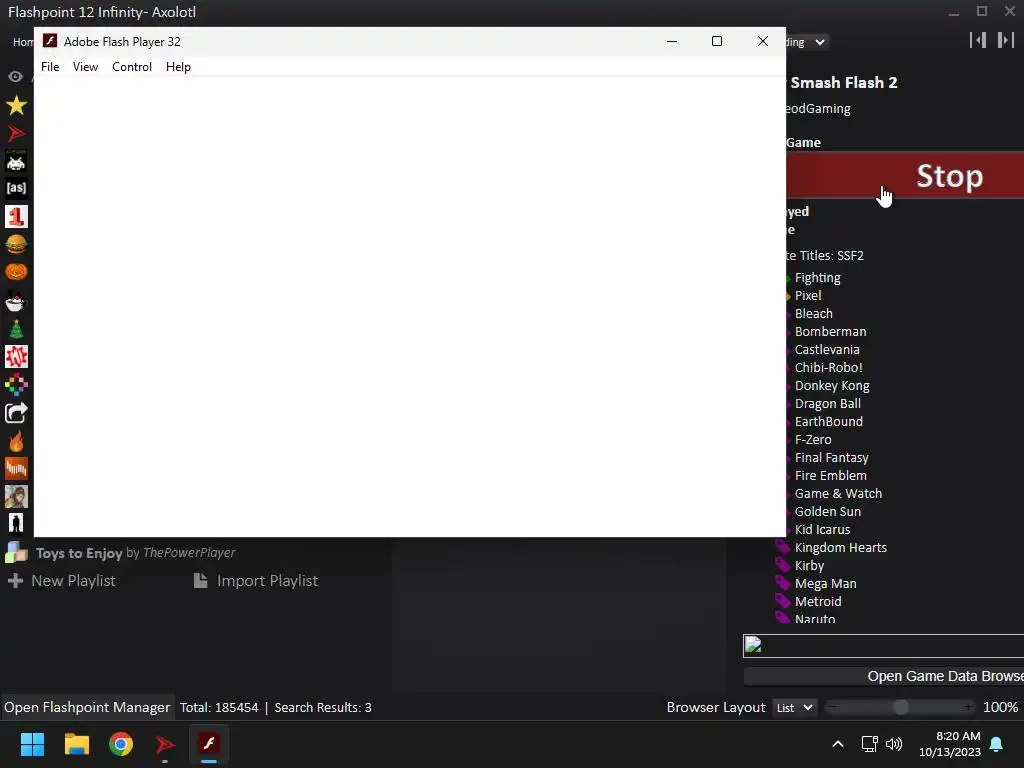Open the hamburger playlist icon
1024x768 pixels.
pos(16,244)
